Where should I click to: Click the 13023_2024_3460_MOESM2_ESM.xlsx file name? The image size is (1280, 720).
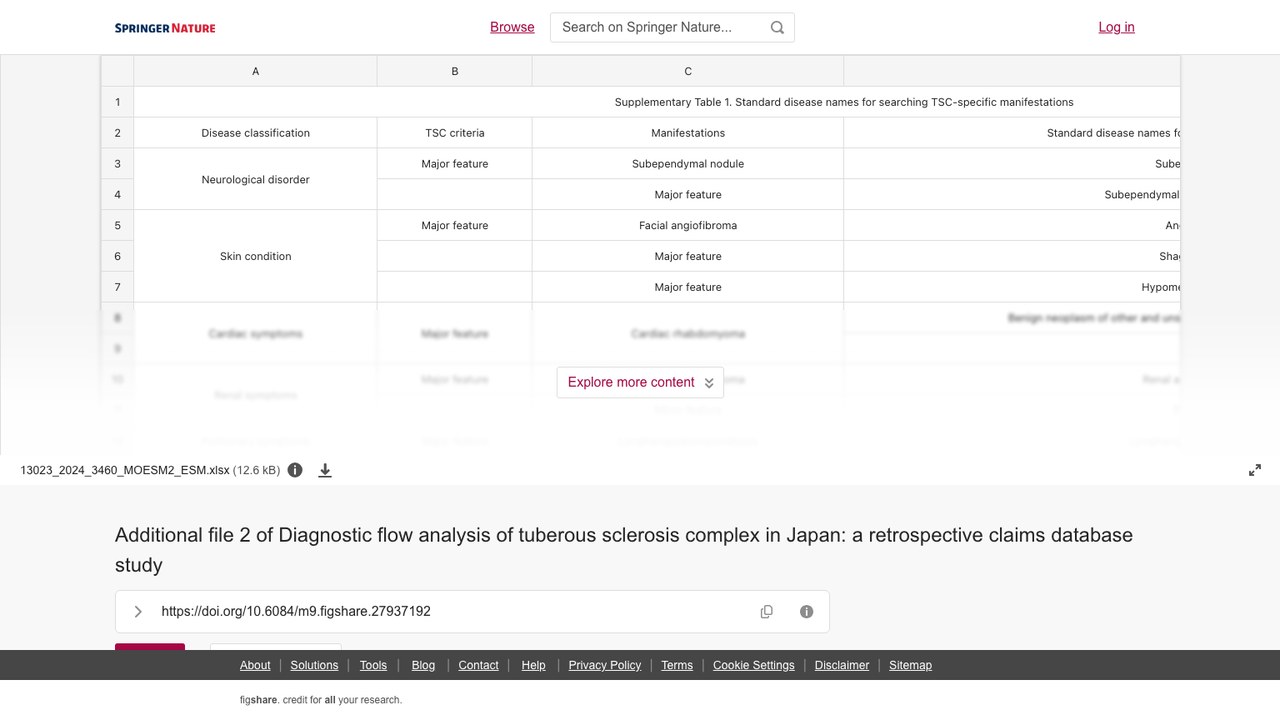(x=125, y=470)
